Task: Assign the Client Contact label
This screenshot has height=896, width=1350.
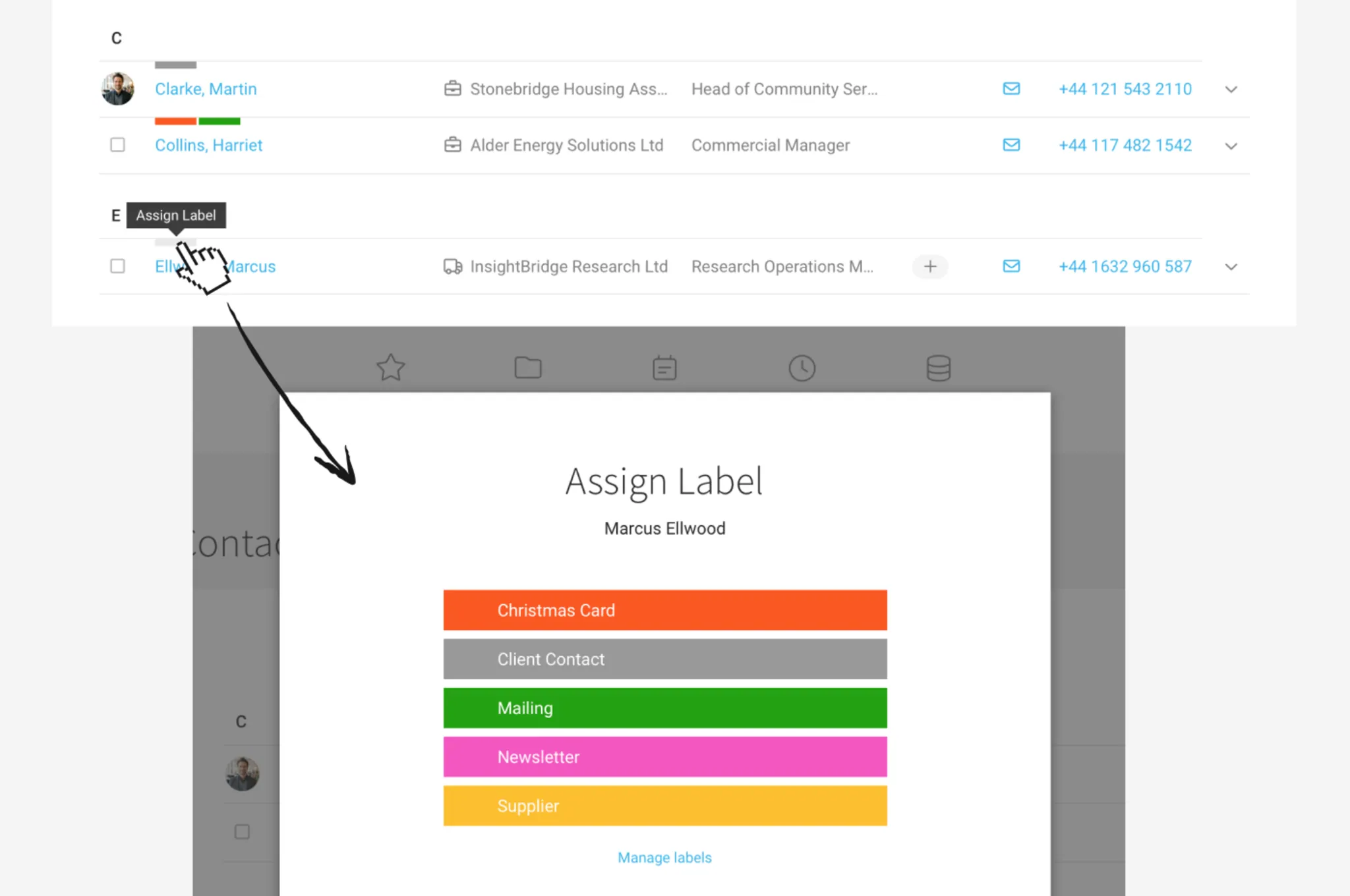Action: tap(665, 659)
